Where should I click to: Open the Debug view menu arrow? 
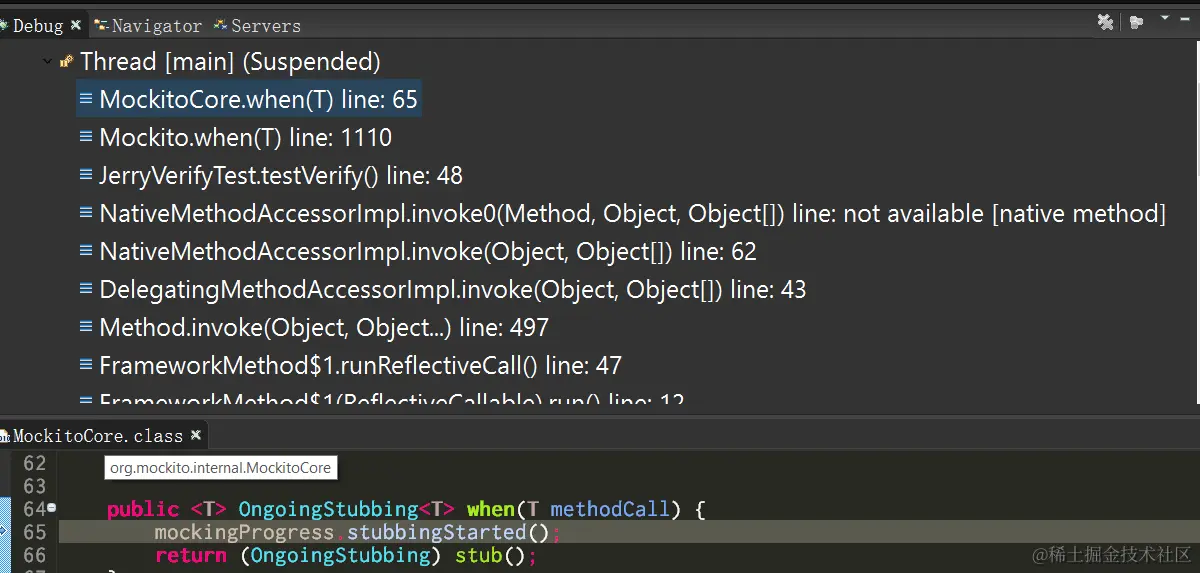pos(1165,18)
